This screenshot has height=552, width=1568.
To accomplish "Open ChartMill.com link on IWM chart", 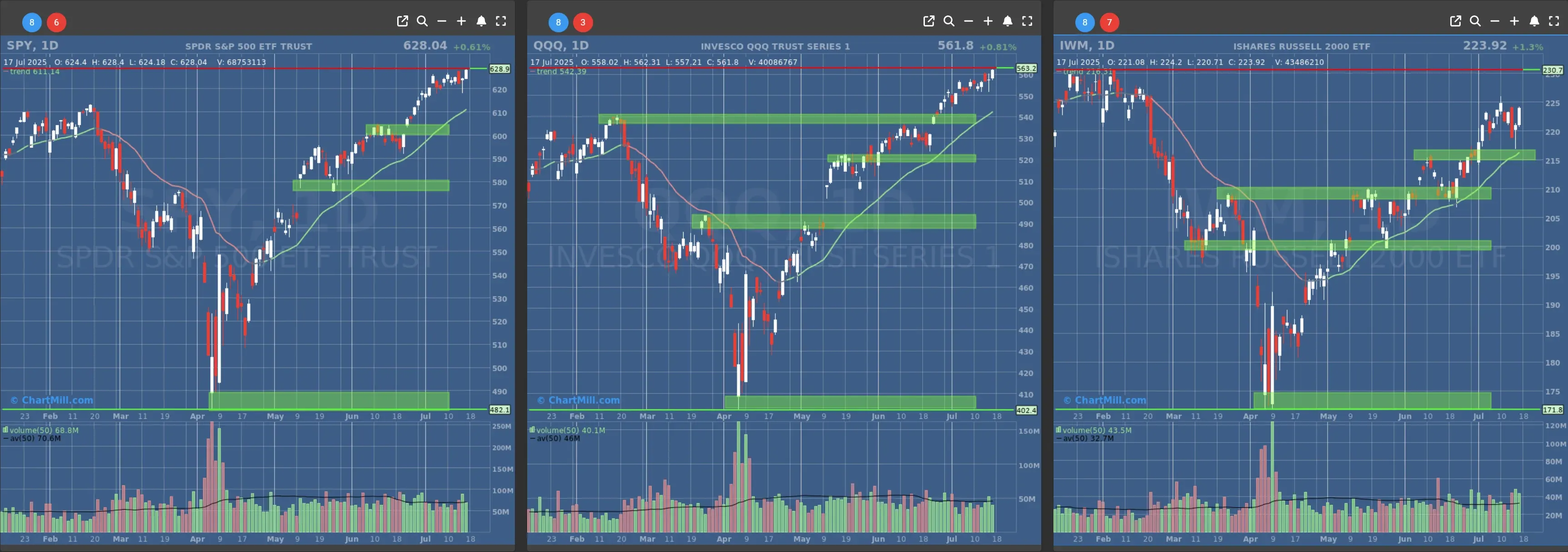I will point(1105,400).
